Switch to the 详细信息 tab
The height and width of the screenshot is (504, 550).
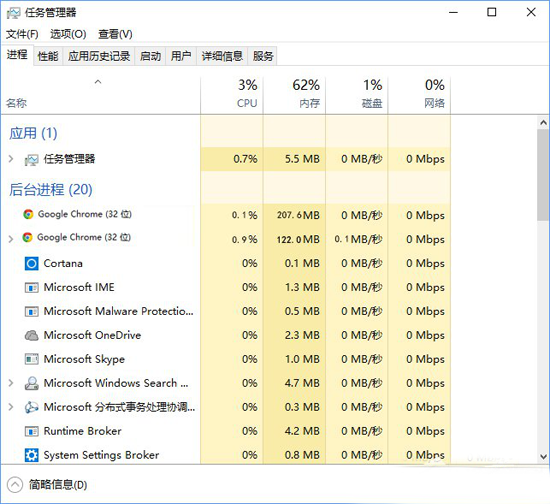tap(222, 56)
